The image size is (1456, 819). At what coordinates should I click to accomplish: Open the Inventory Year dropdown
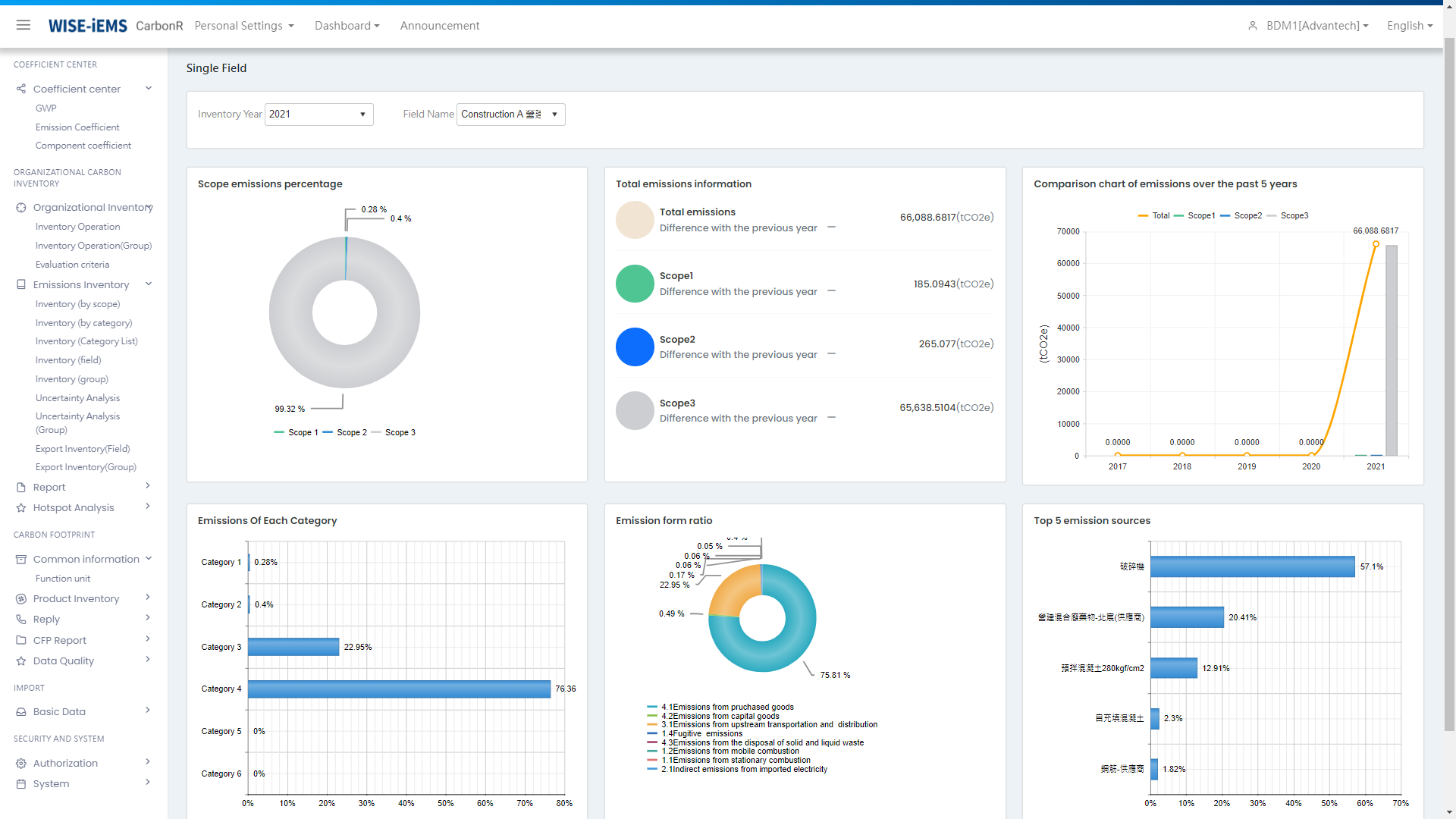pyautogui.click(x=318, y=115)
